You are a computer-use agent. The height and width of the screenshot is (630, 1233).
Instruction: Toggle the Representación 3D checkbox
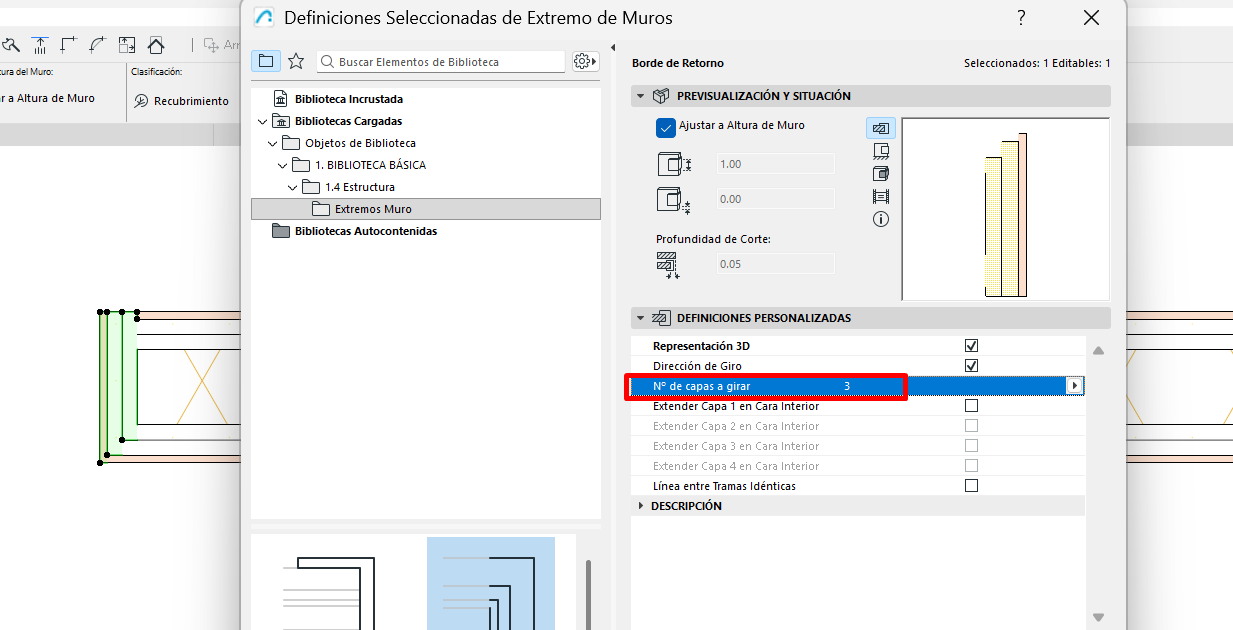tap(971, 346)
